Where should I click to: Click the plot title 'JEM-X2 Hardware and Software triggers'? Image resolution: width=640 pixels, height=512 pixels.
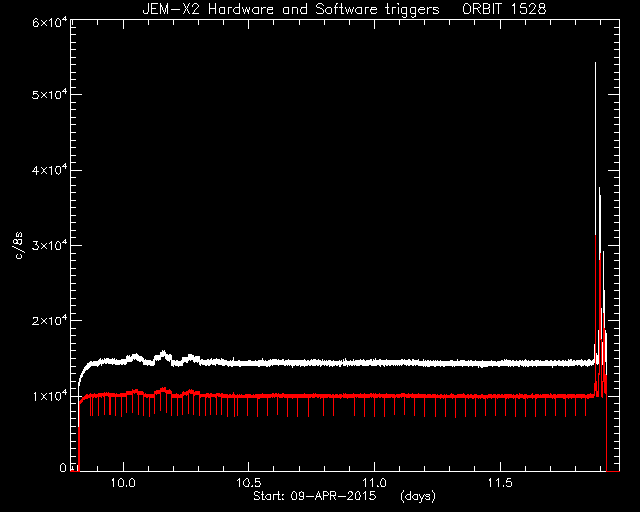click(x=291, y=9)
